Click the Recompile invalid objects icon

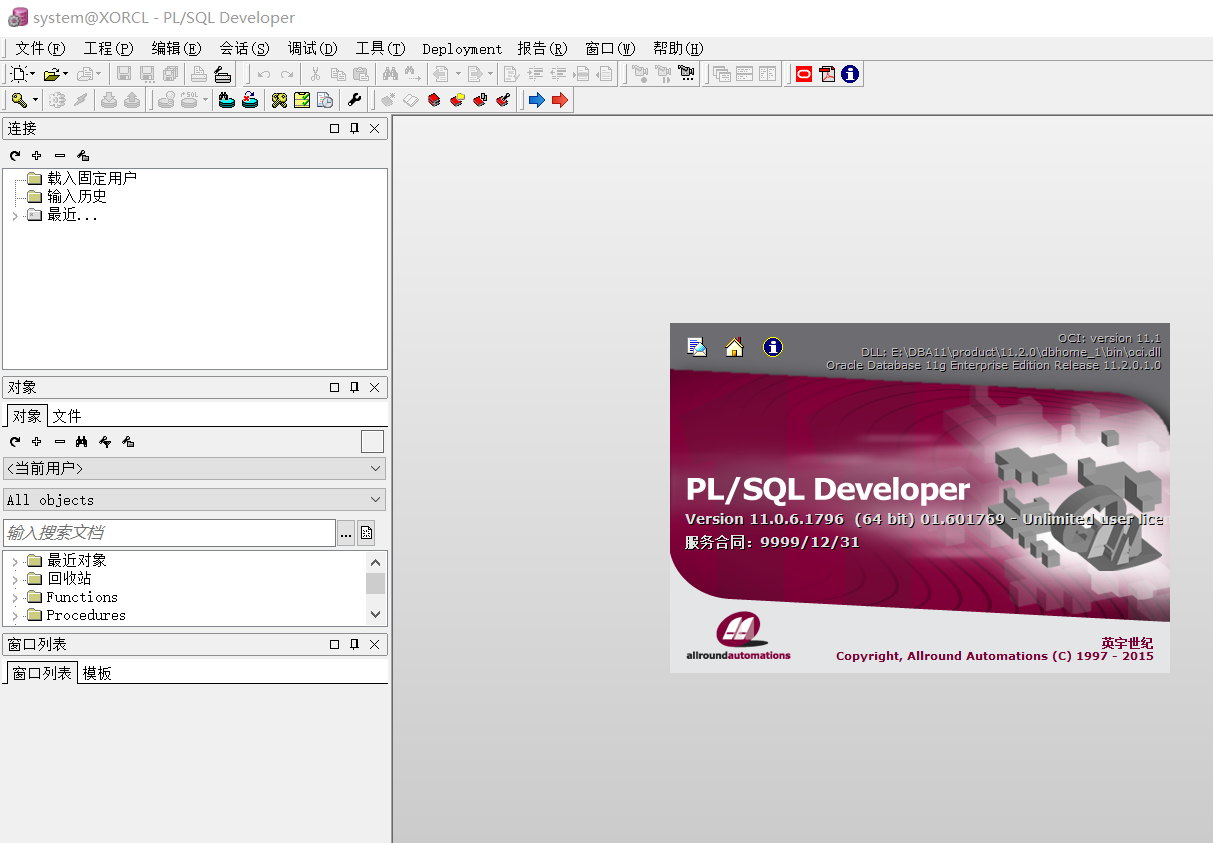(250, 100)
